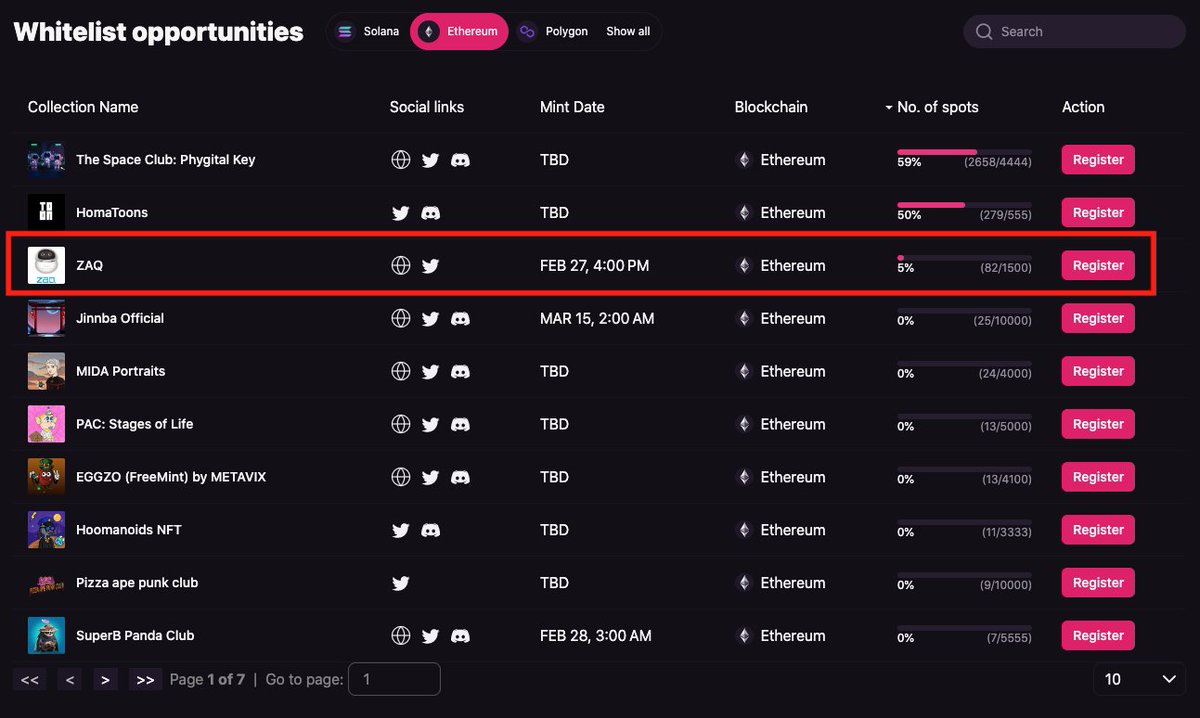Go to first page with << button

coord(30,680)
